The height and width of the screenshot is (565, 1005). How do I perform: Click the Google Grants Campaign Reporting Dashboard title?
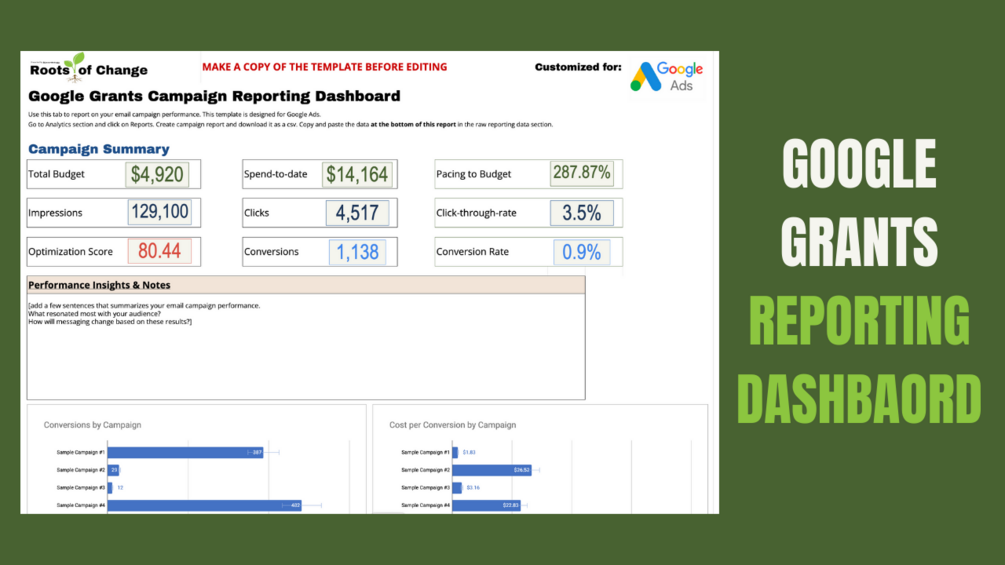[x=214, y=96]
